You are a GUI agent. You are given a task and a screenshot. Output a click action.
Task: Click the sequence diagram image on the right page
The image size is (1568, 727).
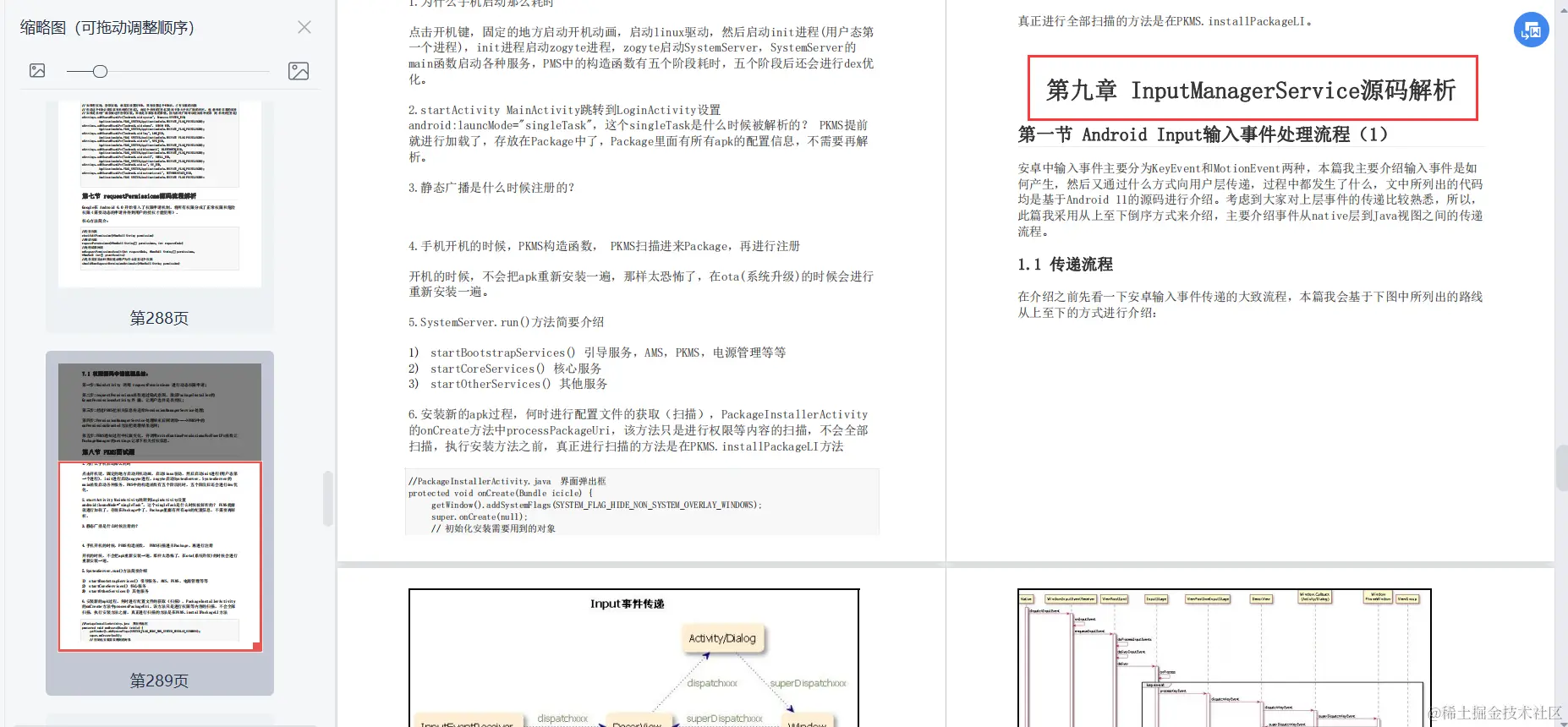click(1224, 658)
